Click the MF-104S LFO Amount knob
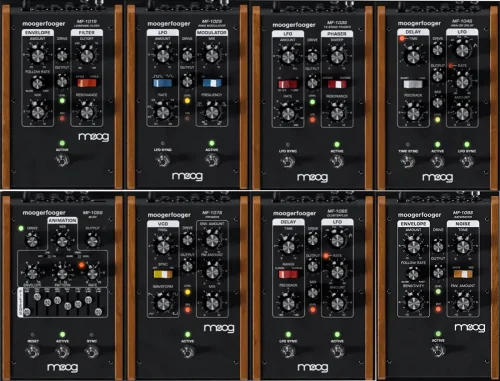The image size is (500, 381). tap(462, 114)
